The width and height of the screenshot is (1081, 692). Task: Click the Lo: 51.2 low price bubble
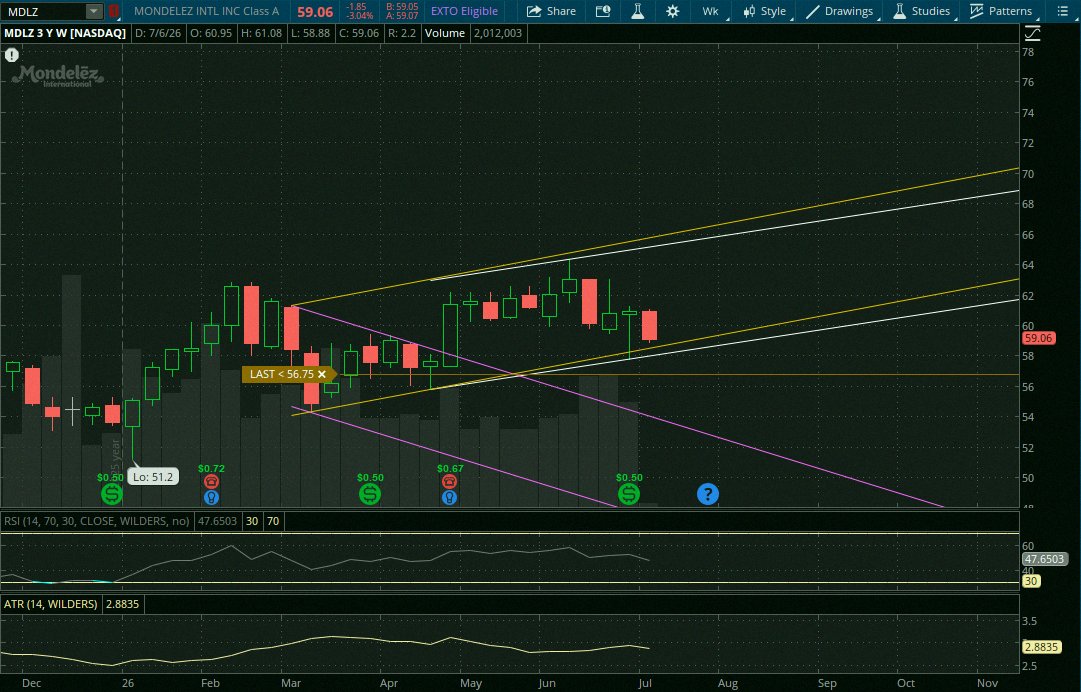pyautogui.click(x=153, y=476)
